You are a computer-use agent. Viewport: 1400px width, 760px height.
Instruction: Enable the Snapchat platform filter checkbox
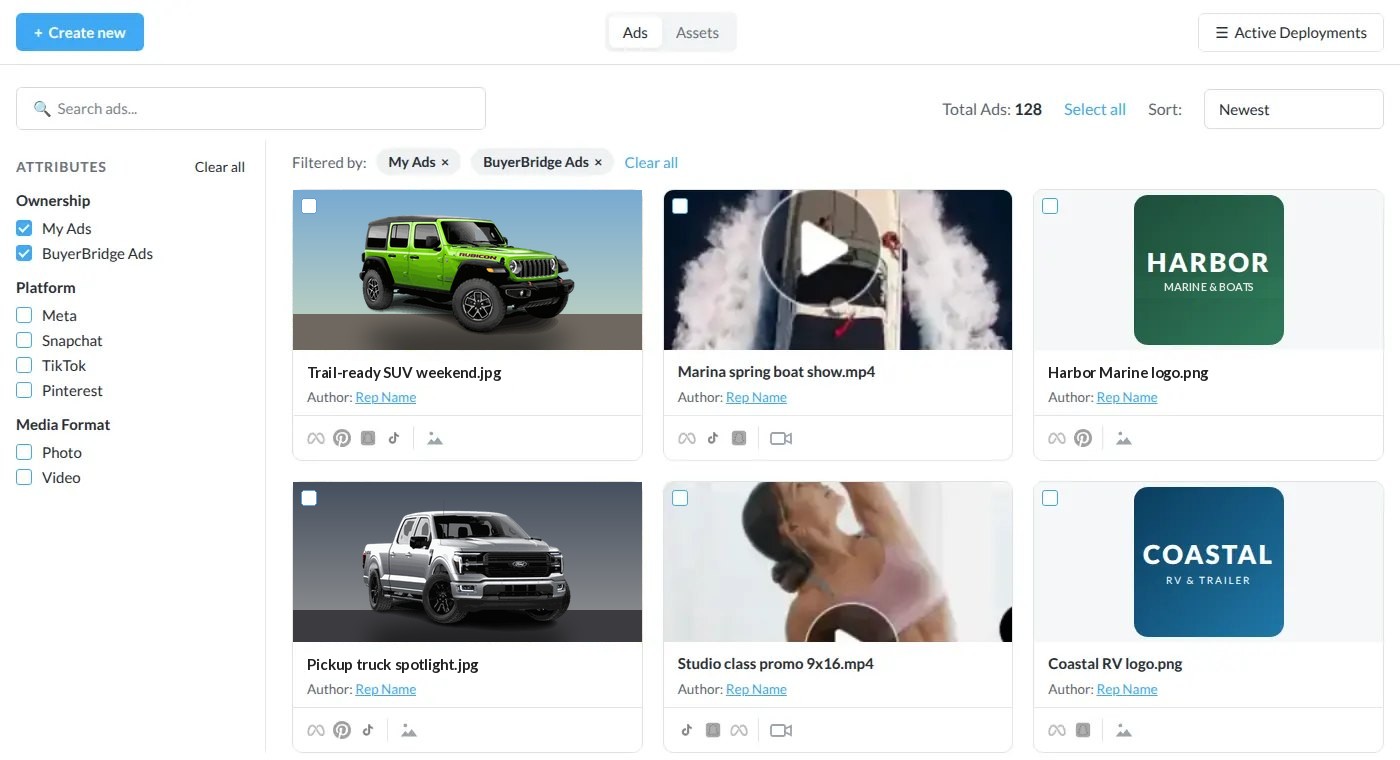pyautogui.click(x=24, y=340)
